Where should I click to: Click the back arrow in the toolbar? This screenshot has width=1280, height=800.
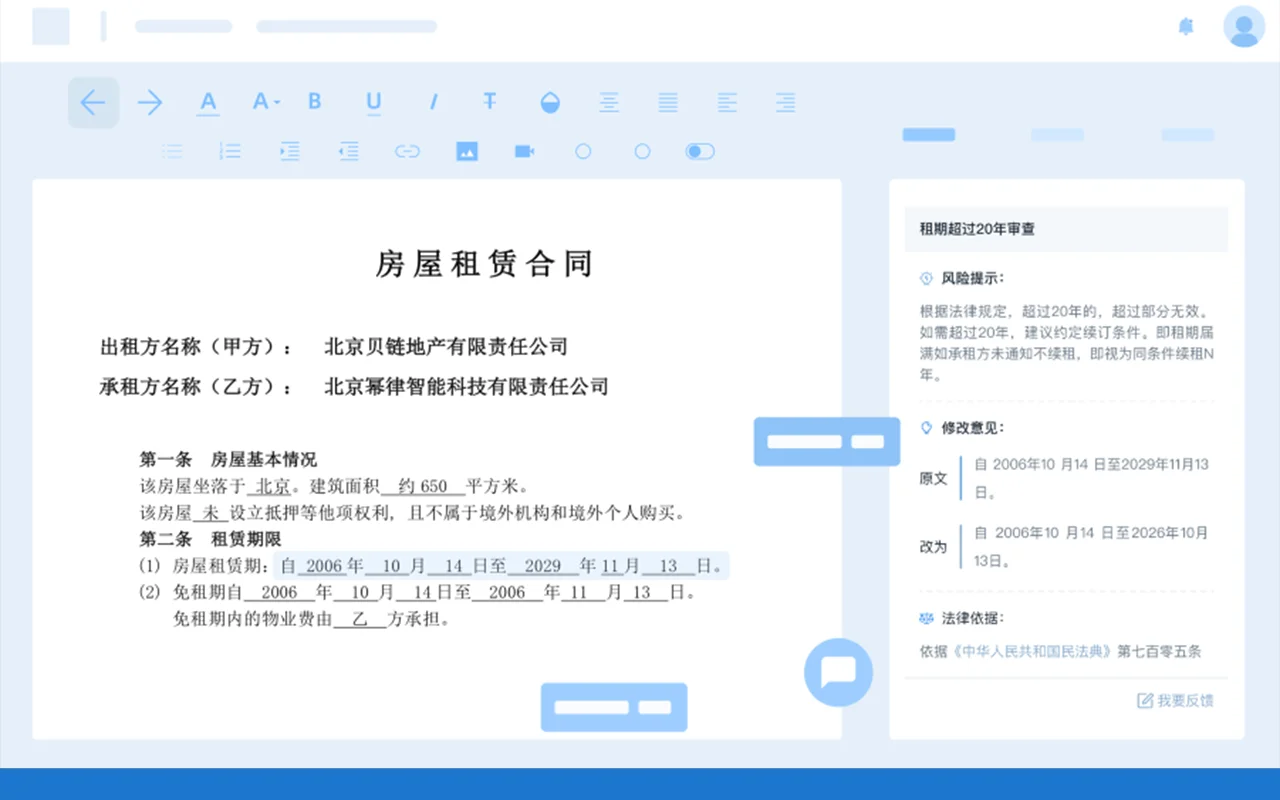[x=93, y=102]
